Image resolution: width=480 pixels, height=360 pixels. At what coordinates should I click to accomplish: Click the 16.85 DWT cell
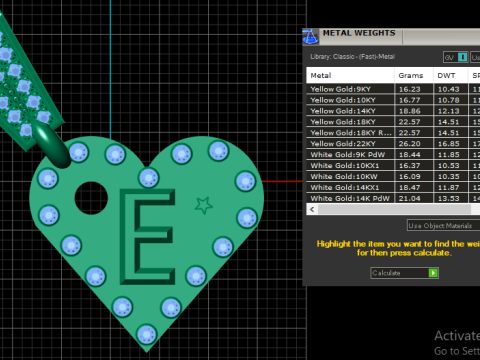tap(450, 144)
